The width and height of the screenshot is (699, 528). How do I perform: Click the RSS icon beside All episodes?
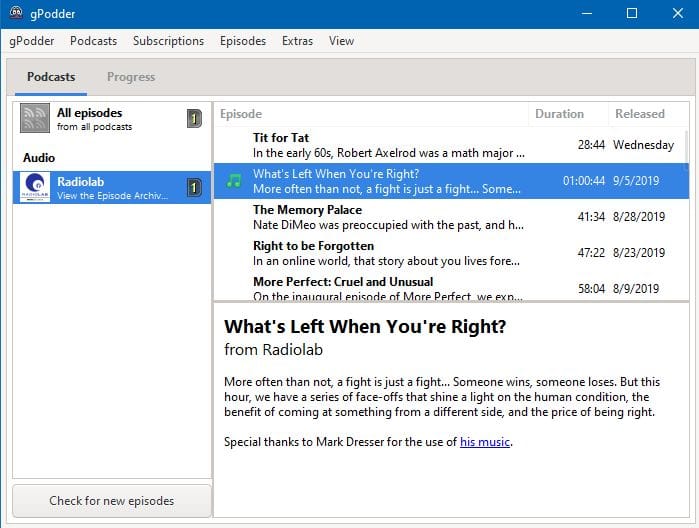click(36, 119)
